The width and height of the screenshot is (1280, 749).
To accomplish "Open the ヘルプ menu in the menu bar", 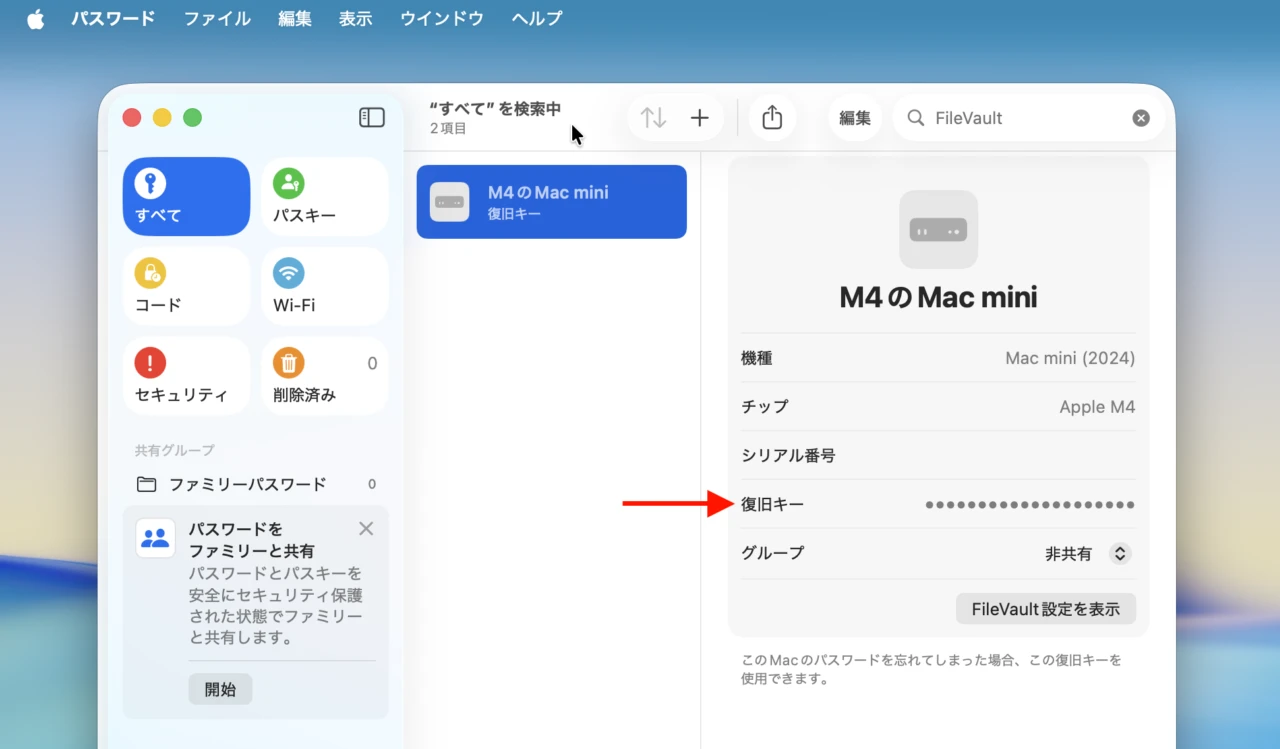I will [x=536, y=18].
